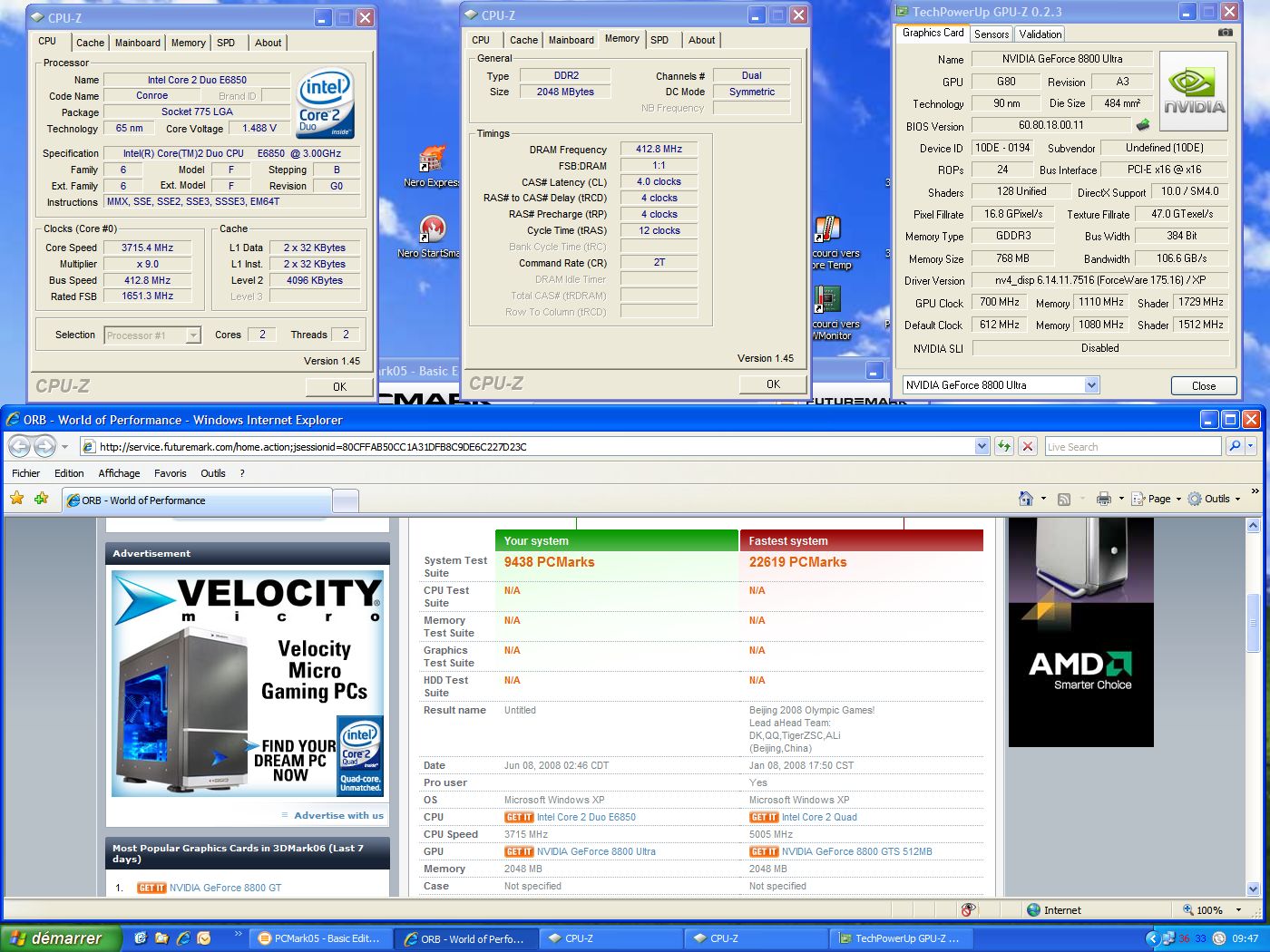Click the Intel Core 2 Quad link
This screenshot has width=1270, height=952.
coord(819,817)
